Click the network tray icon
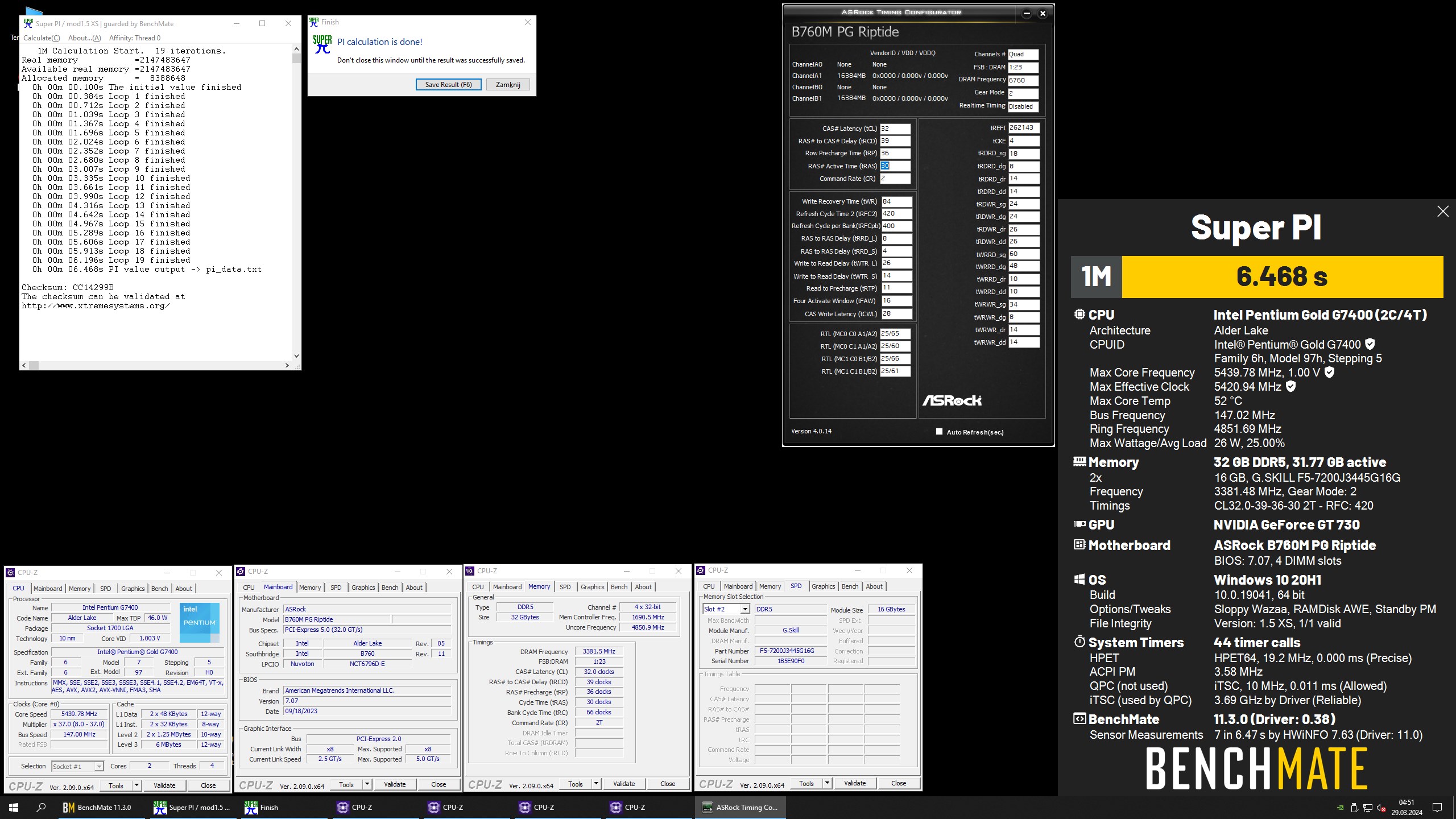The height and width of the screenshot is (819, 1456). pyautogui.click(x=1368, y=808)
